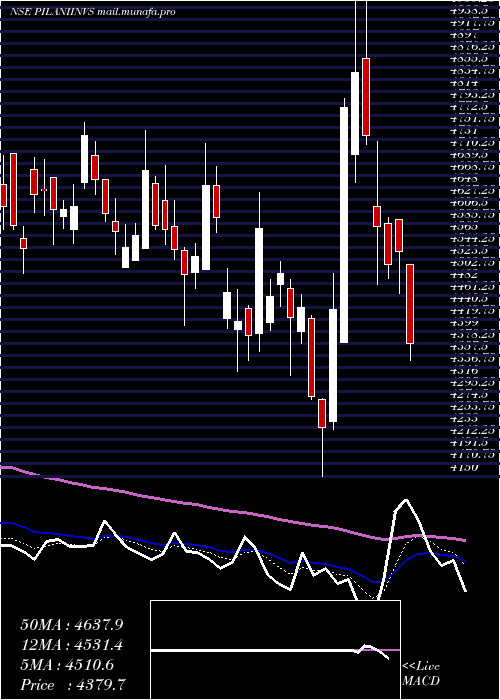500x700 pixels.
Task: Click the <<Live MACD label
Action: pyautogui.click(x=421, y=674)
